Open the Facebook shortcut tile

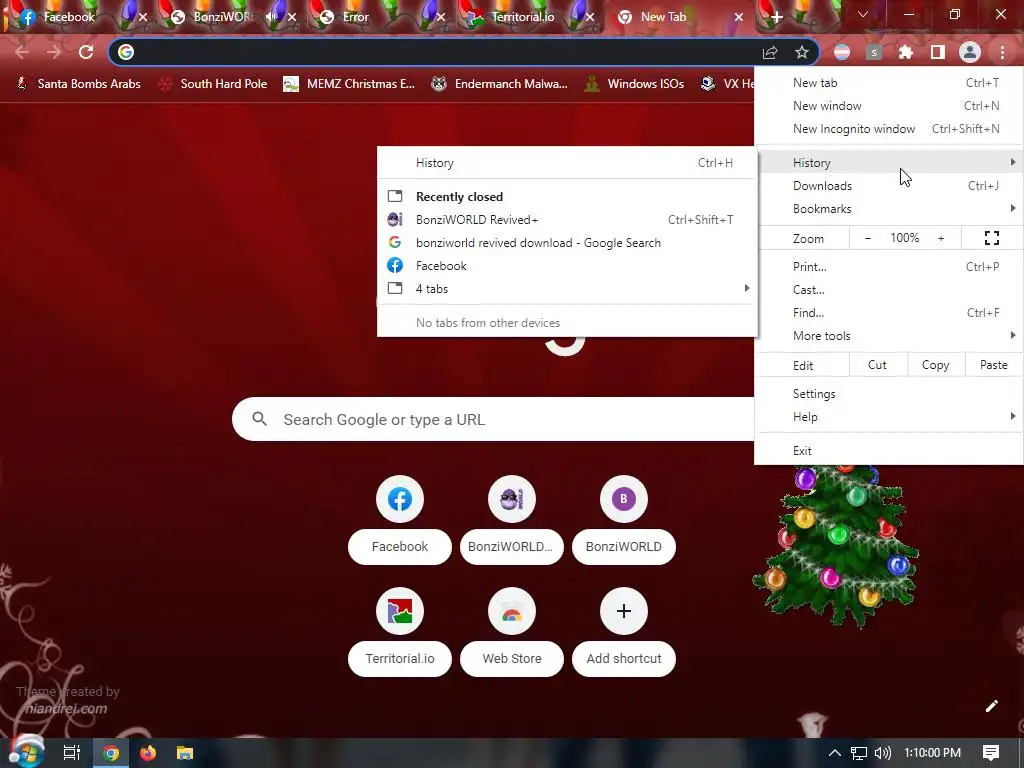click(x=400, y=519)
